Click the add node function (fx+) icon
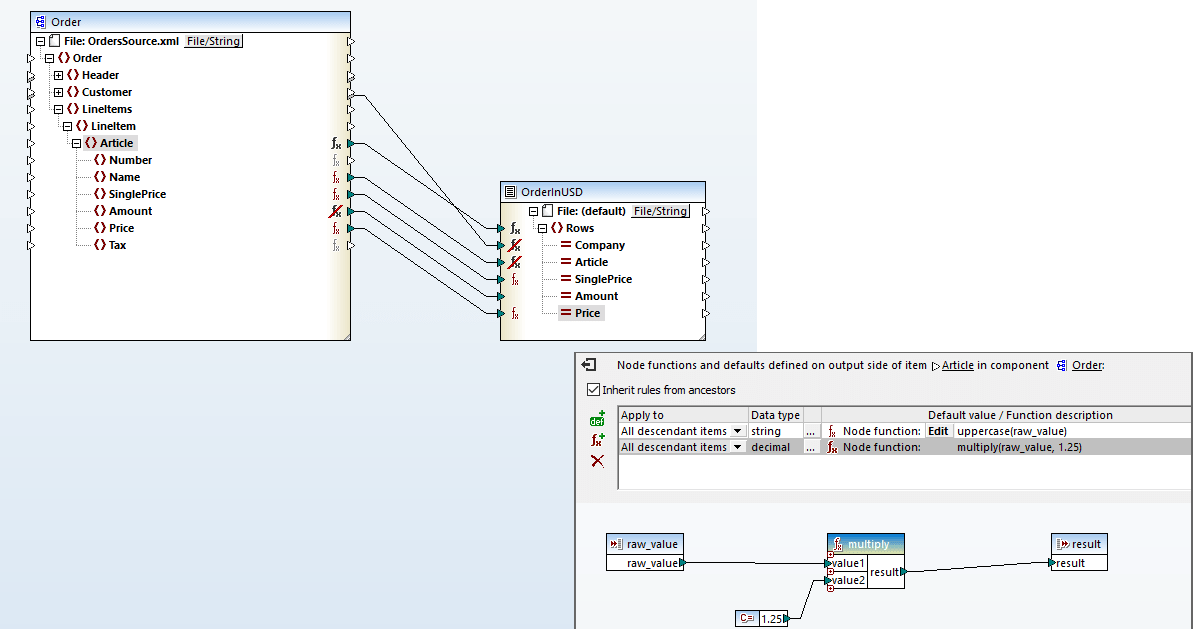Viewport: 1198px width, 629px height. [x=597, y=440]
